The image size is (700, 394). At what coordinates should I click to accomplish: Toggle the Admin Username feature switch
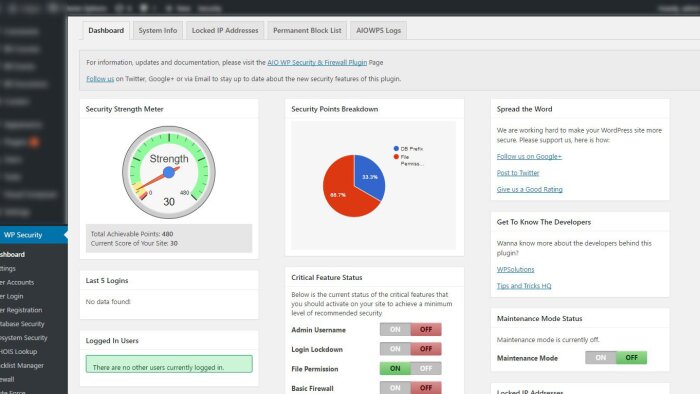(410, 329)
